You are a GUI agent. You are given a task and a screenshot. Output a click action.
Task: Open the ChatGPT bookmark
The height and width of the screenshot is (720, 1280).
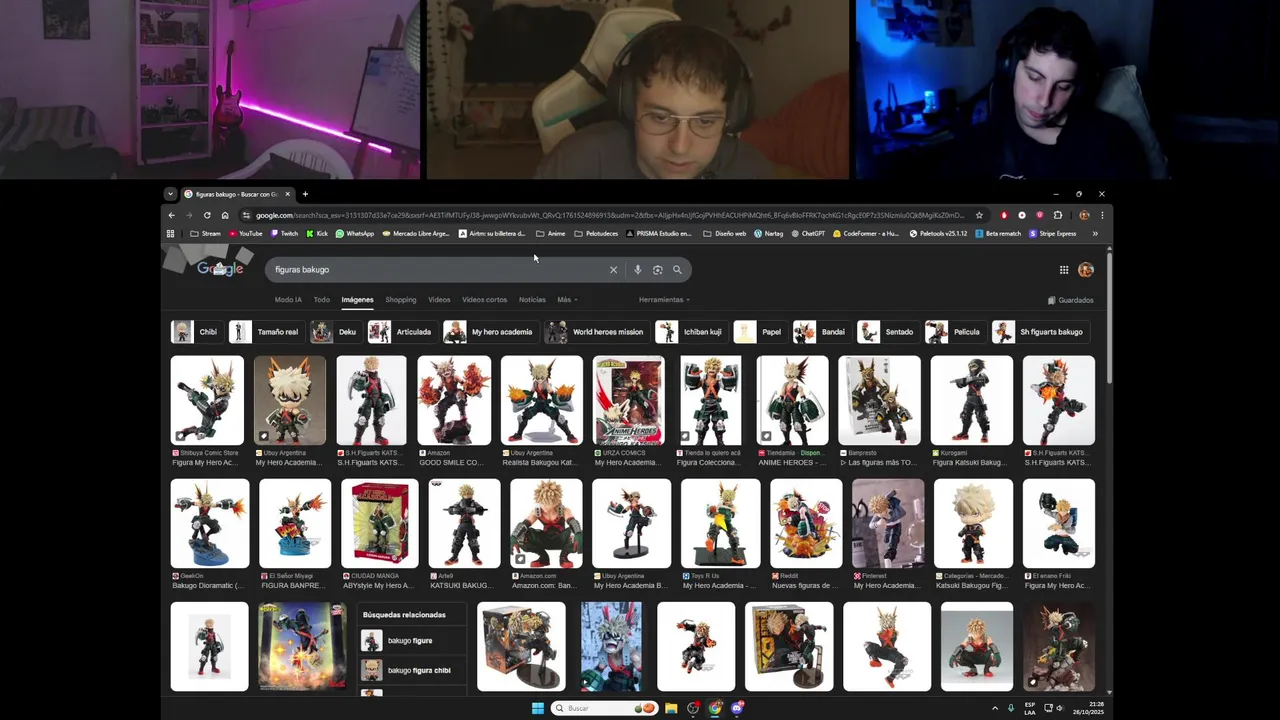pos(808,234)
